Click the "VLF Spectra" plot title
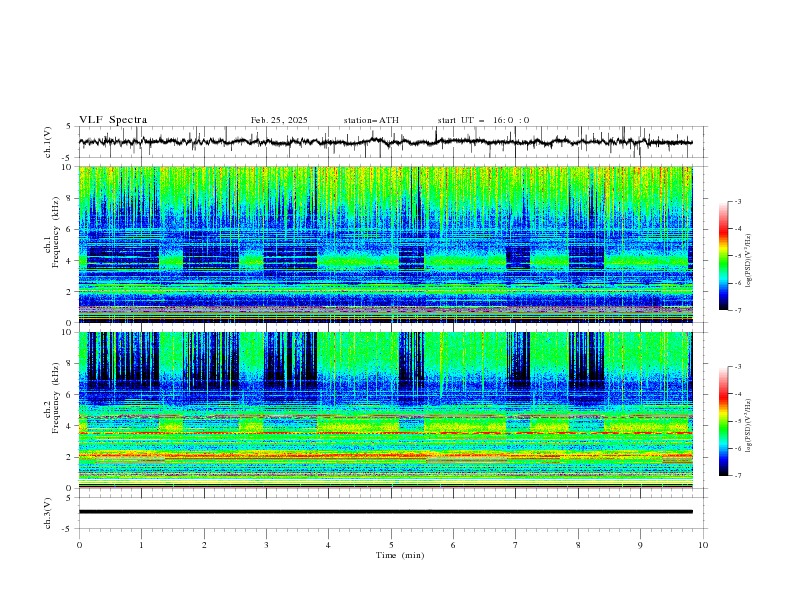Viewport: 792px width, 612px height. [113, 120]
